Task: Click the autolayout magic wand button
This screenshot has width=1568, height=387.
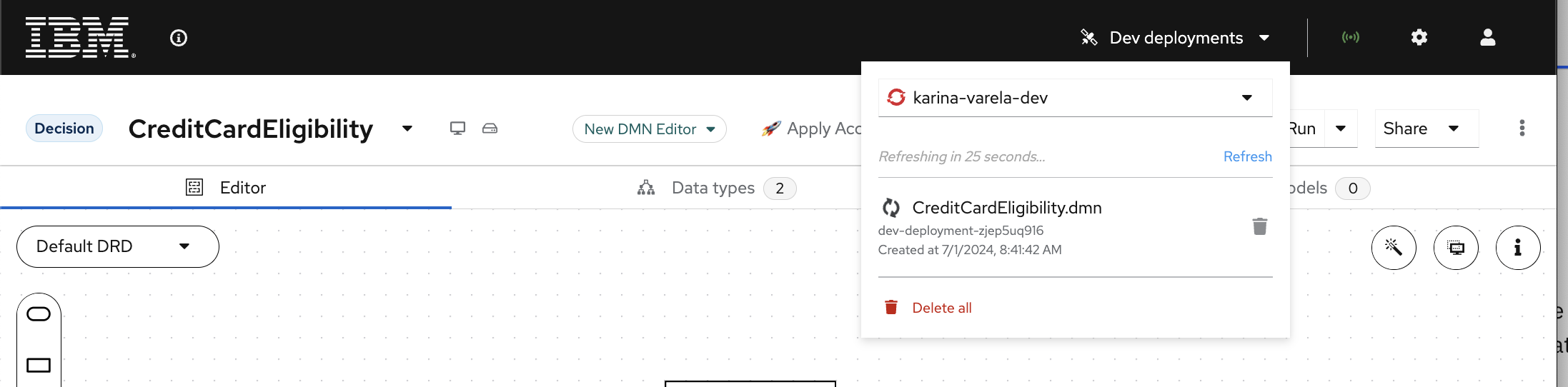Action: (x=1394, y=248)
